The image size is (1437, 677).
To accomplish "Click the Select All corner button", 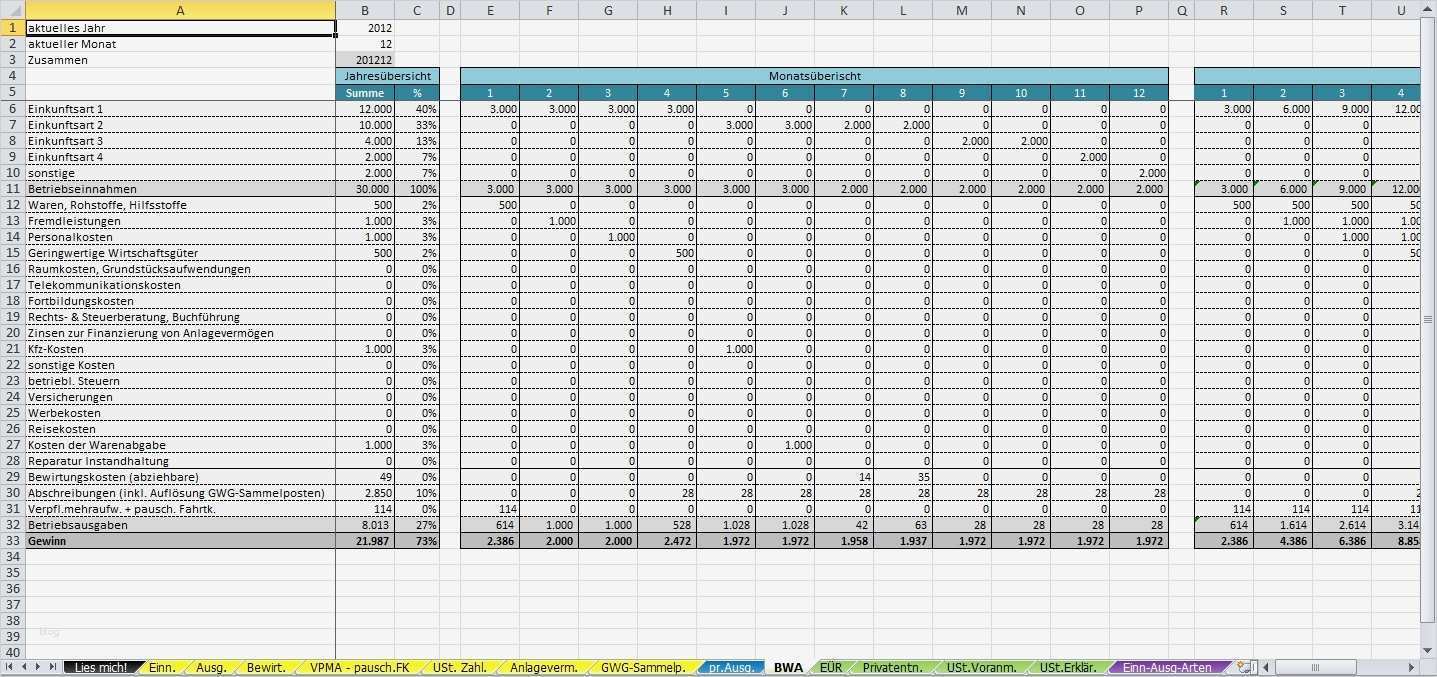I will coord(11,10).
